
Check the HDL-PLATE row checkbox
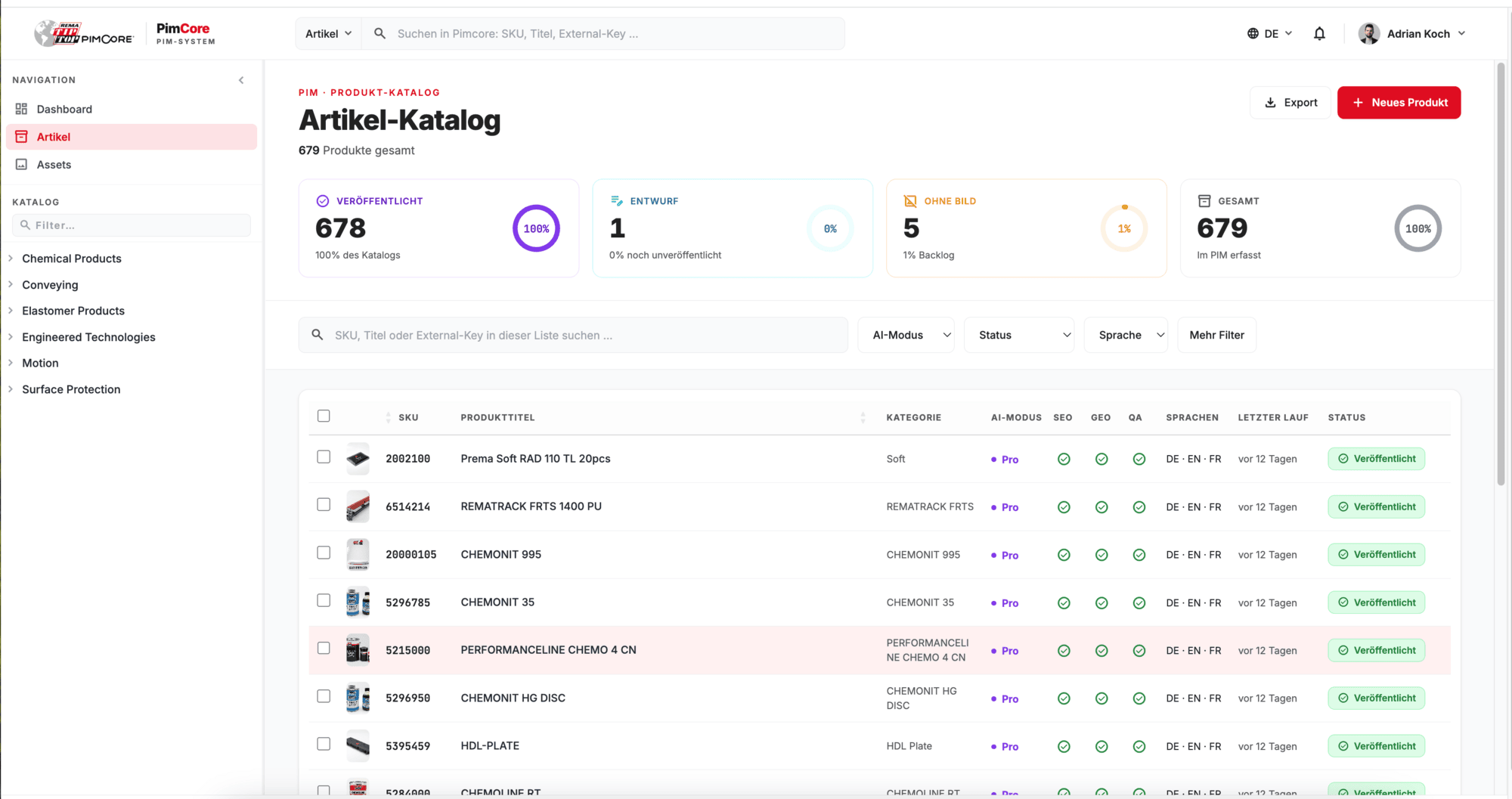coord(324,744)
